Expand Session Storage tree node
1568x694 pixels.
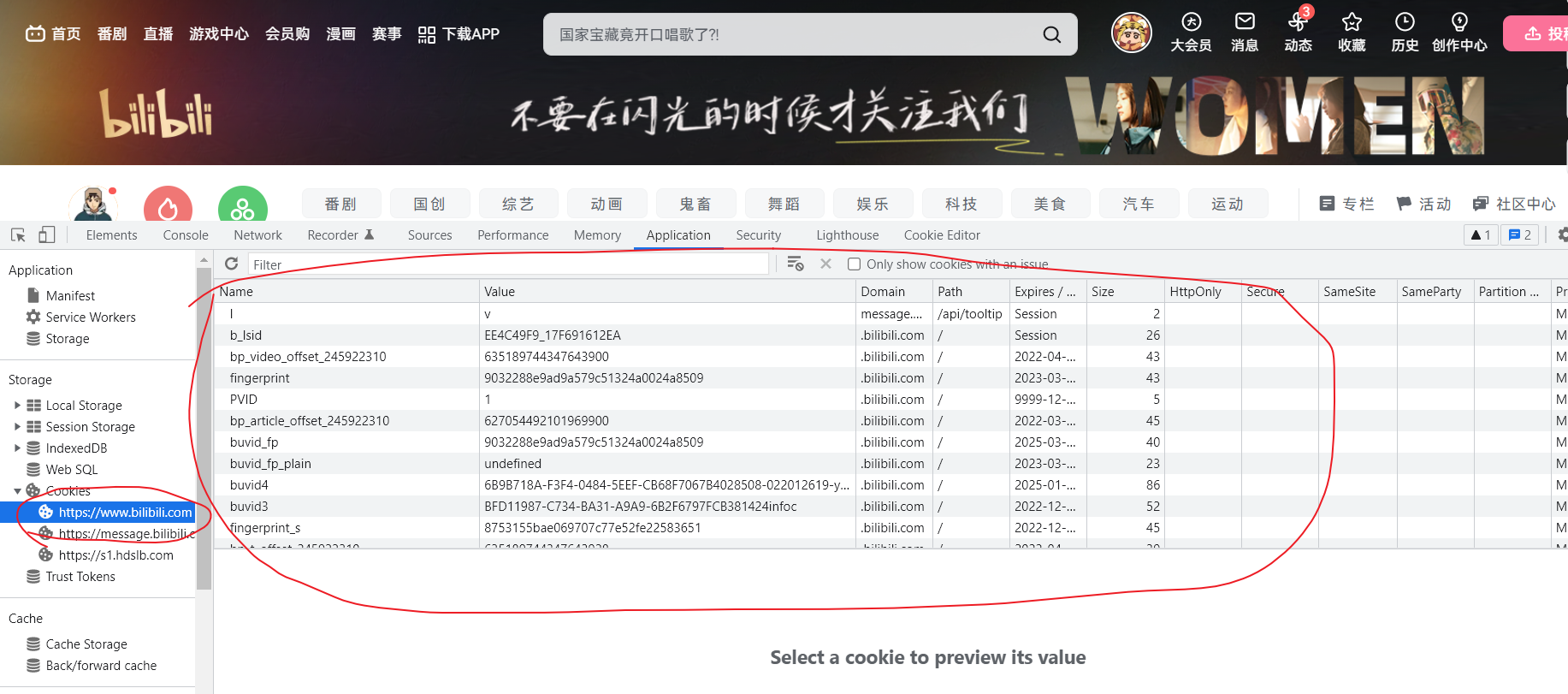[x=17, y=426]
